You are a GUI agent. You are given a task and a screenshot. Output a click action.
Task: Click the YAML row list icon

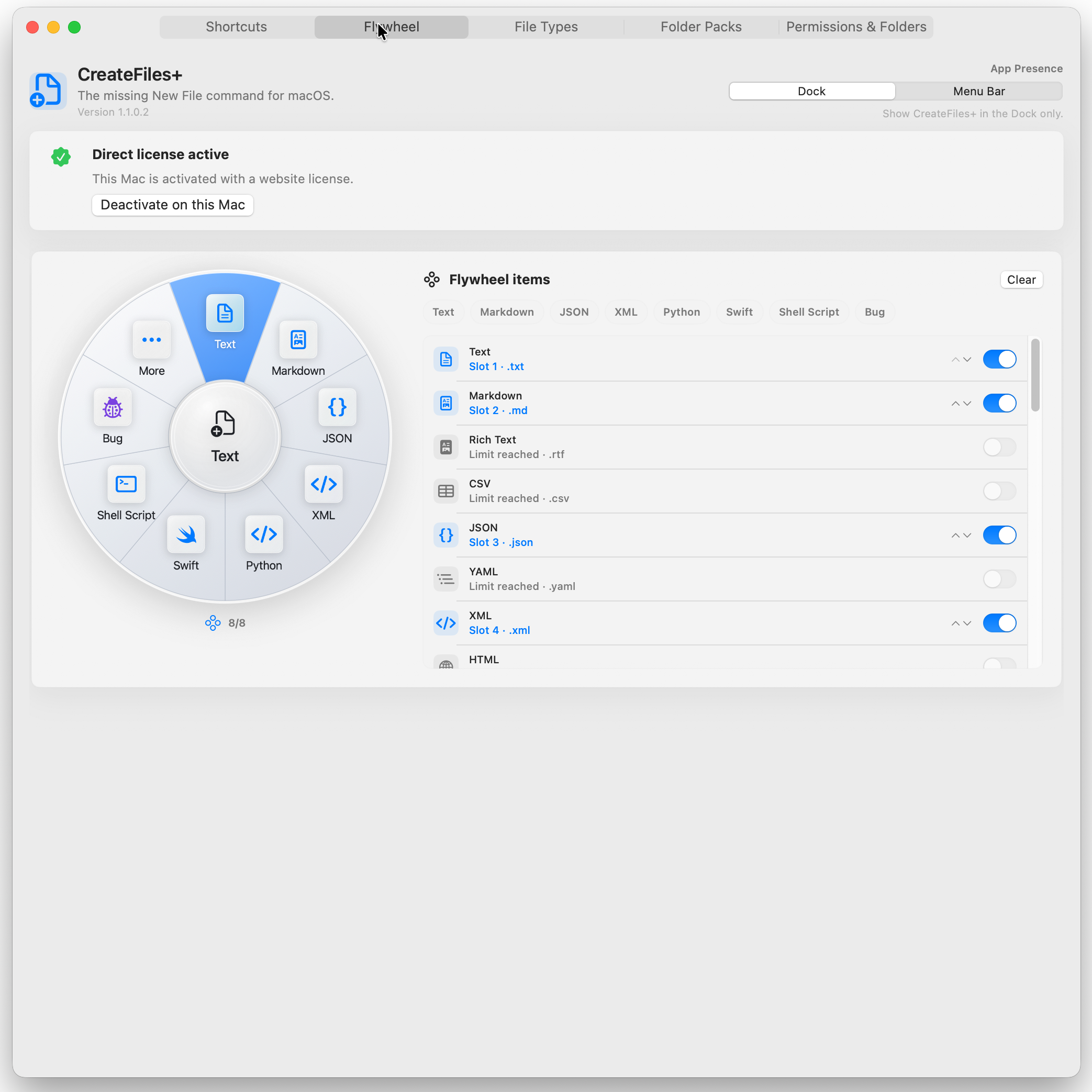(446, 579)
